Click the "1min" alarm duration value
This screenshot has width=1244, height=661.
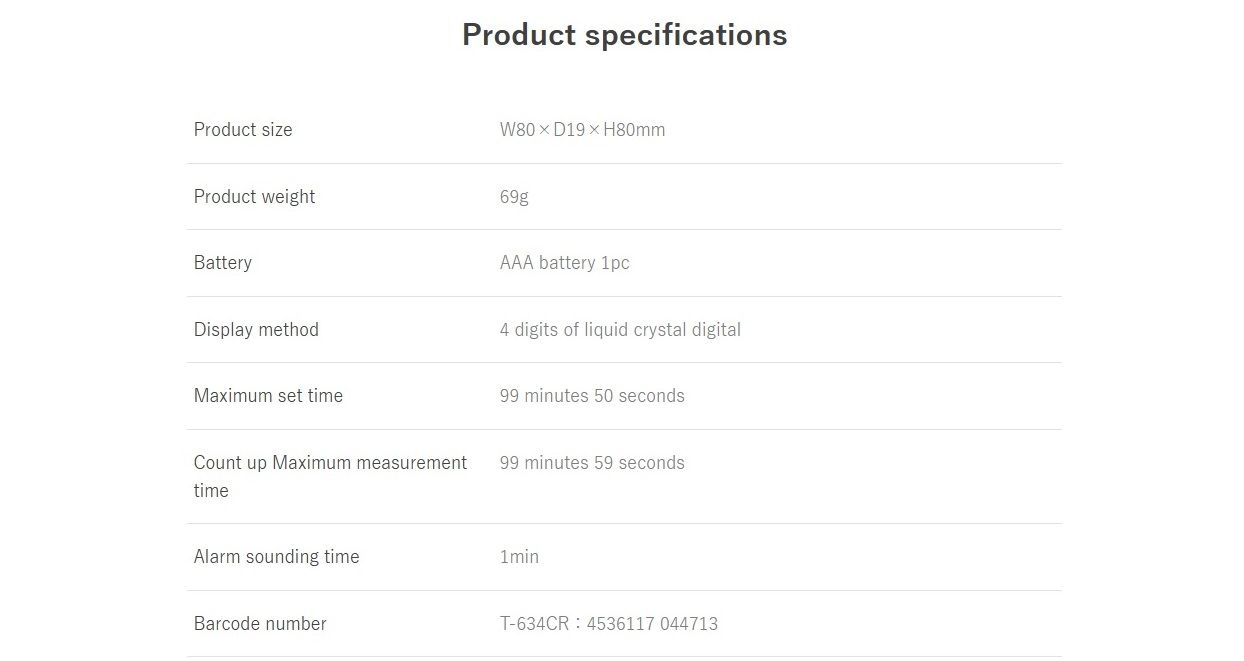coord(519,557)
